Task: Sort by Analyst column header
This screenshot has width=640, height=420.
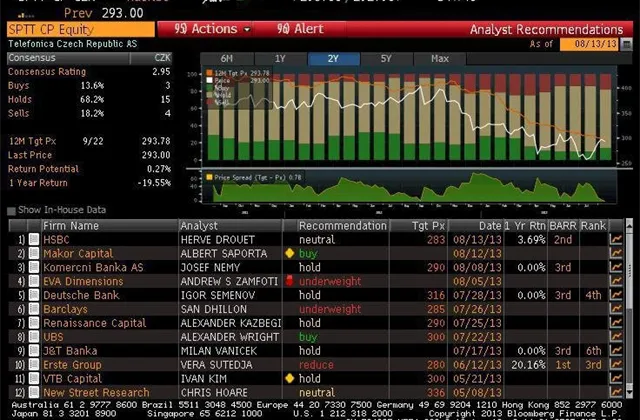Action: [230, 226]
